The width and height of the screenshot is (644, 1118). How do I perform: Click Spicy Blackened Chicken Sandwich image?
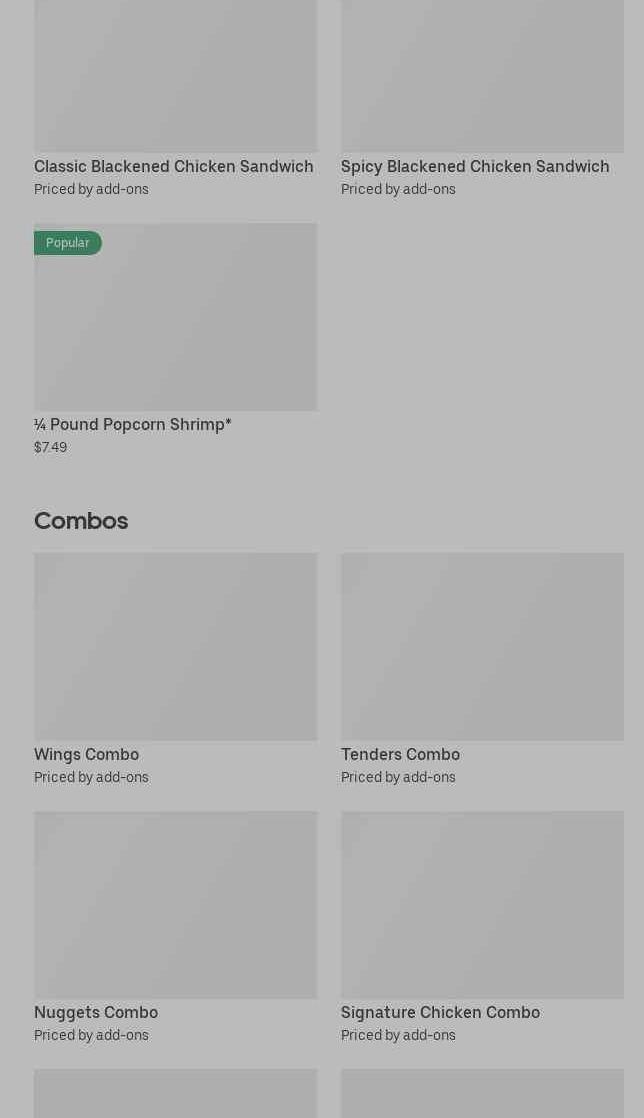pos(482,76)
